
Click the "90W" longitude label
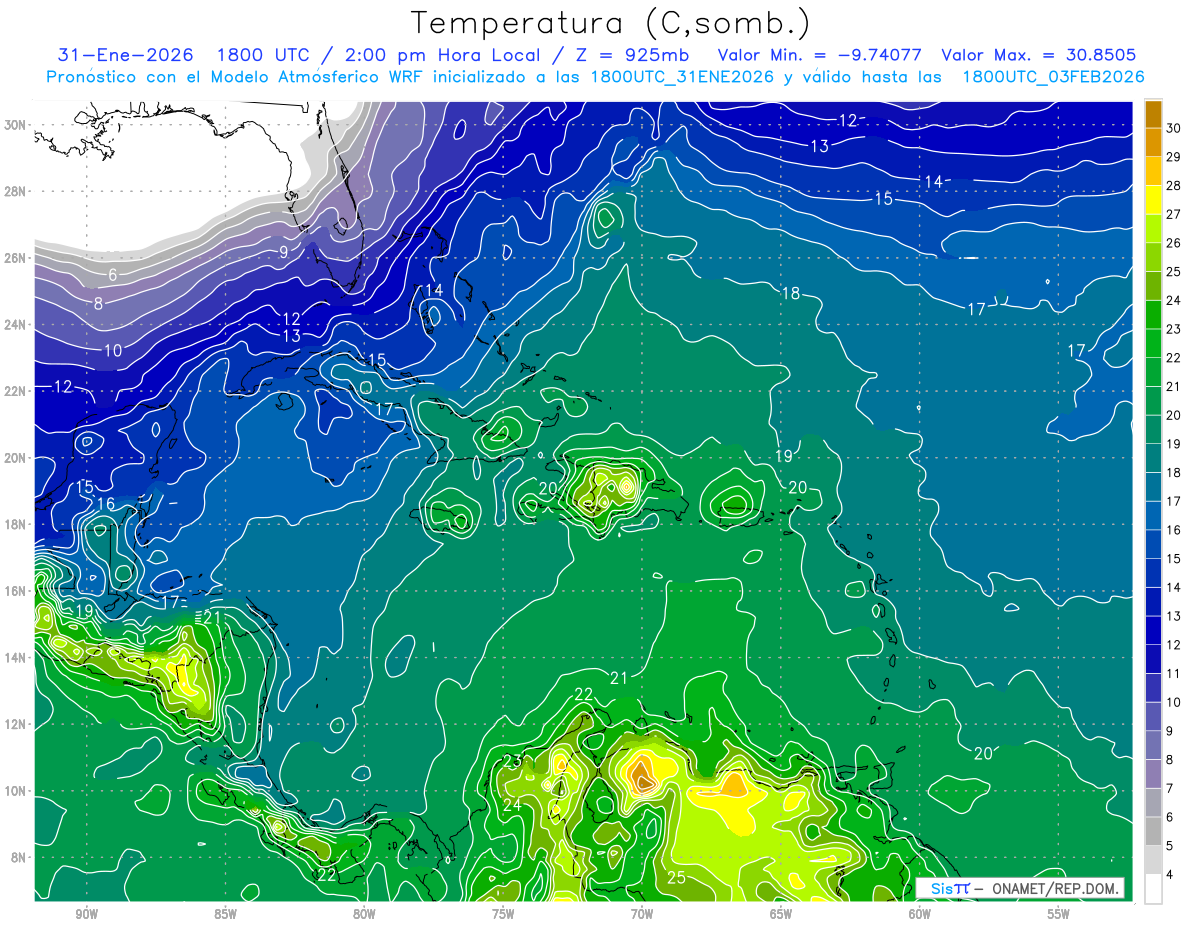pos(86,914)
